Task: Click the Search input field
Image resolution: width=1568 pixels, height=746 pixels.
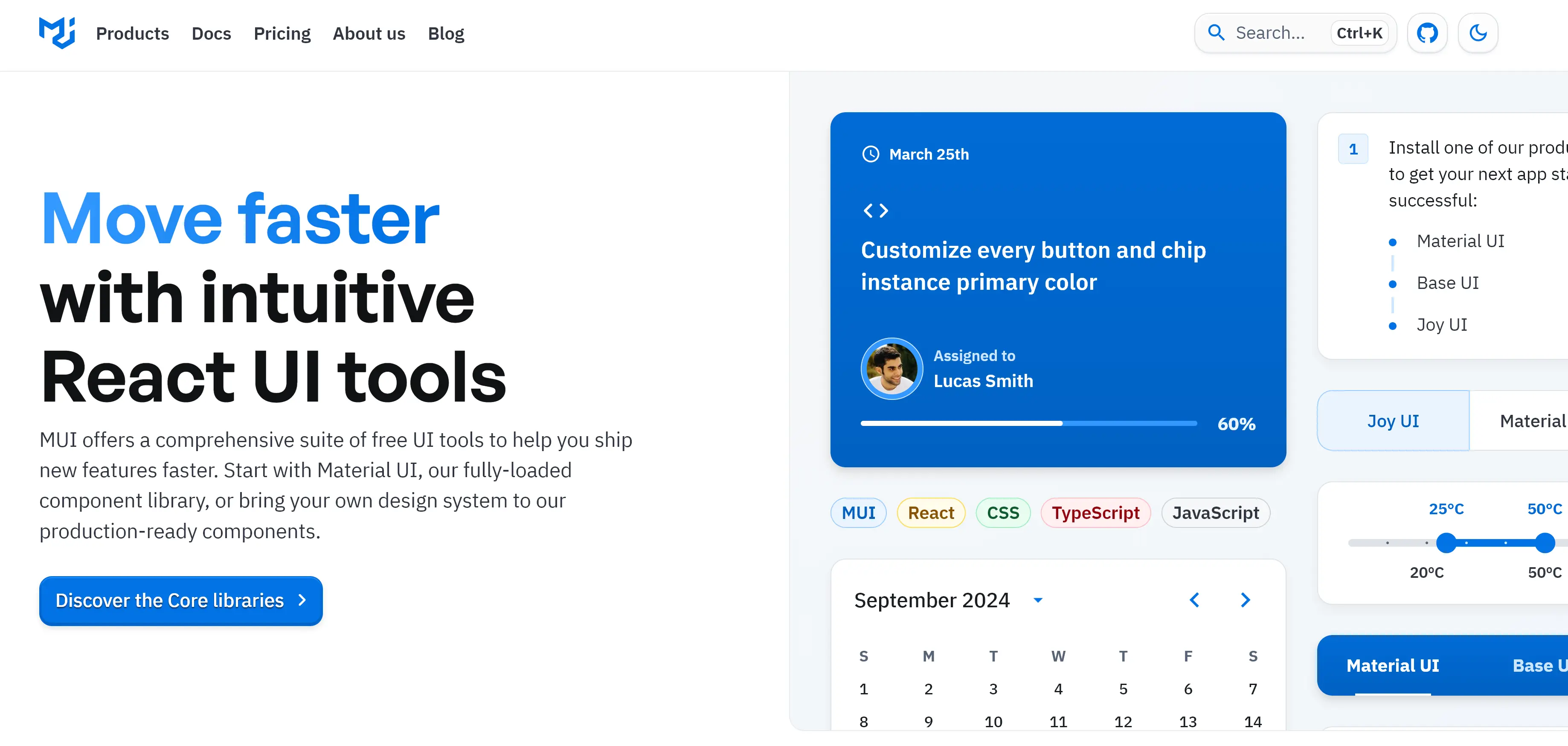Action: [x=1295, y=33]
